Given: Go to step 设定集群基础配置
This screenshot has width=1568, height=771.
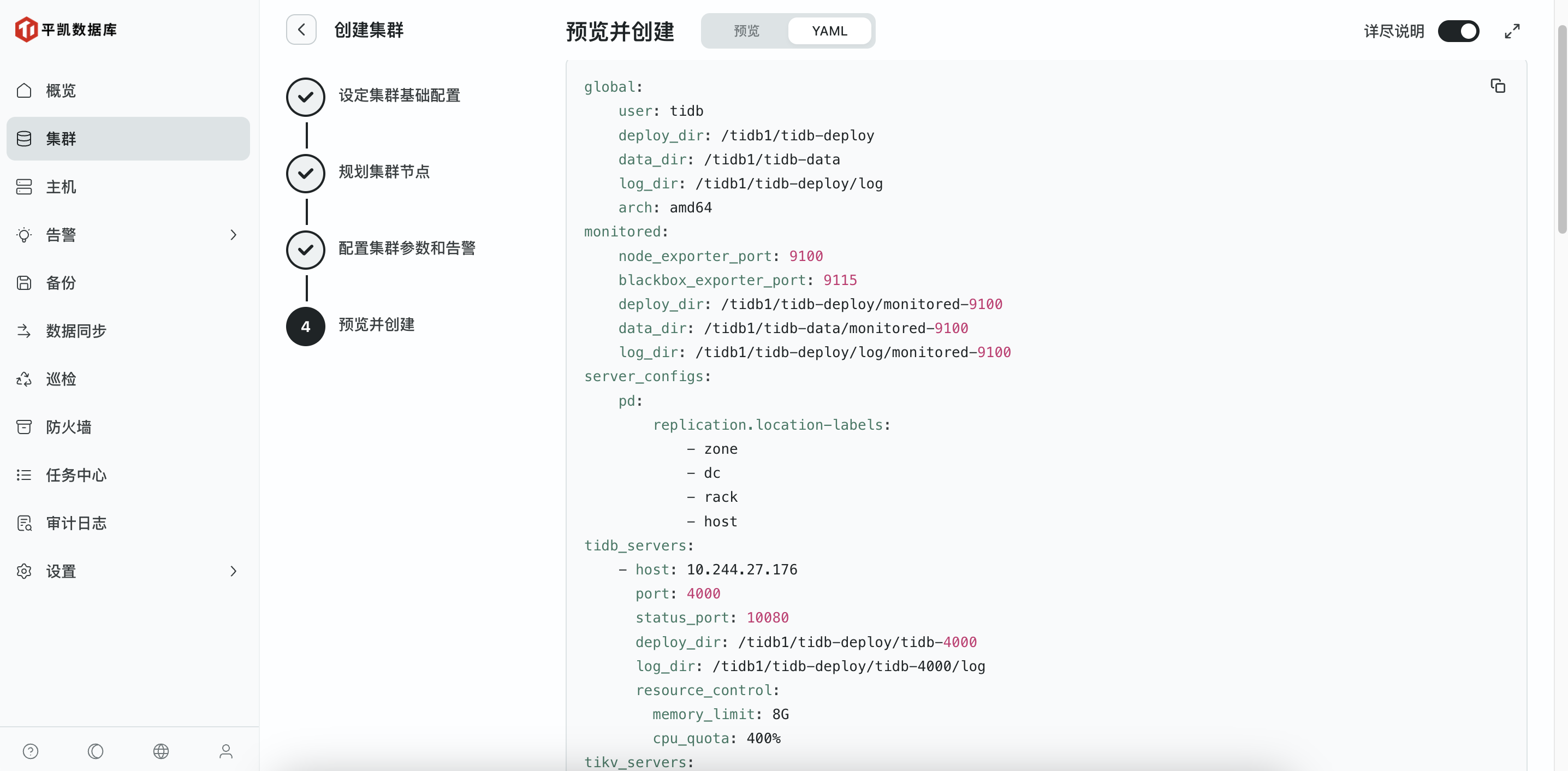Looking at the screenshot, I should 399,96.
